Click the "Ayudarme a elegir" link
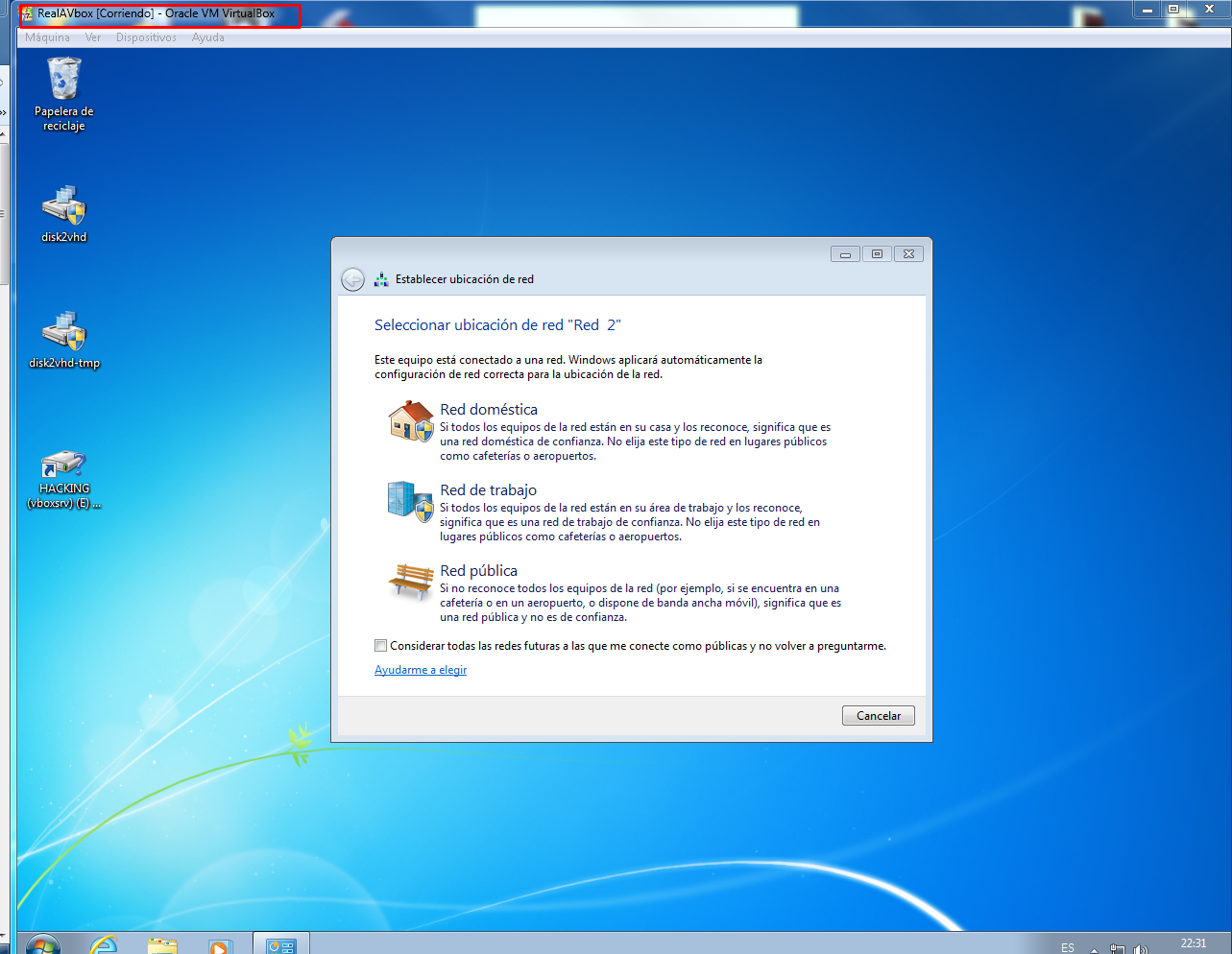 coord(420,669)
